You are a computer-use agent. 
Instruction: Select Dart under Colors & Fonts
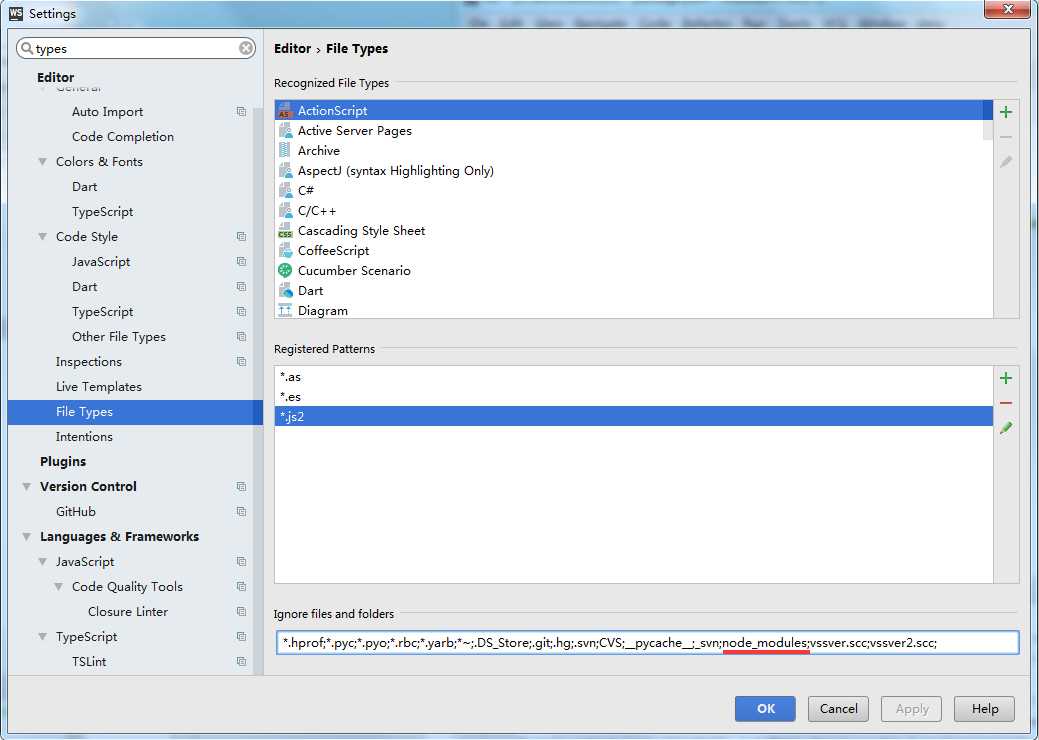click(x=85, y=187)
